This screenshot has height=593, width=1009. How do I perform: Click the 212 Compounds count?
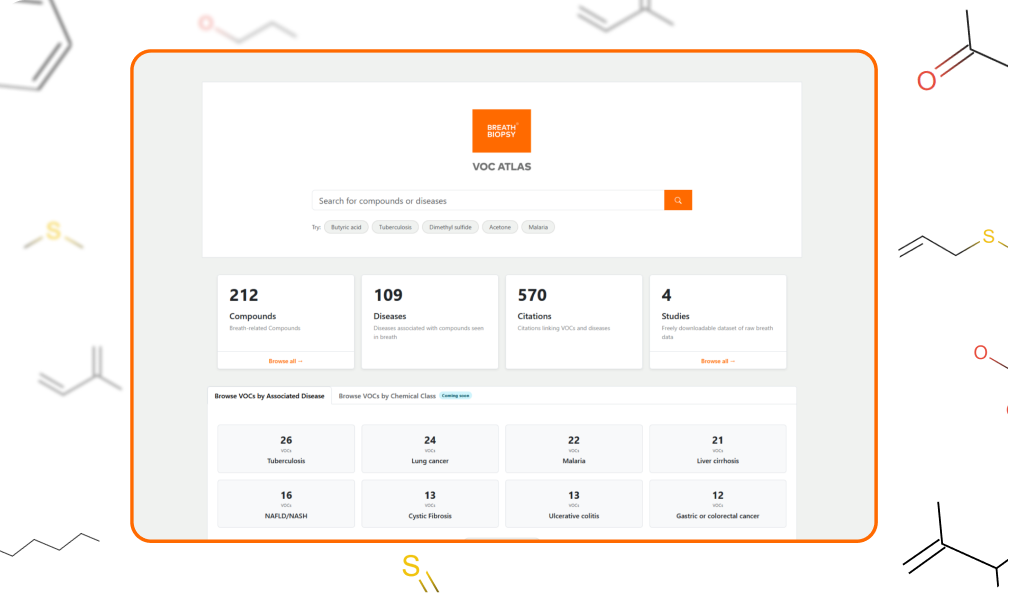(x=244, y=295)
